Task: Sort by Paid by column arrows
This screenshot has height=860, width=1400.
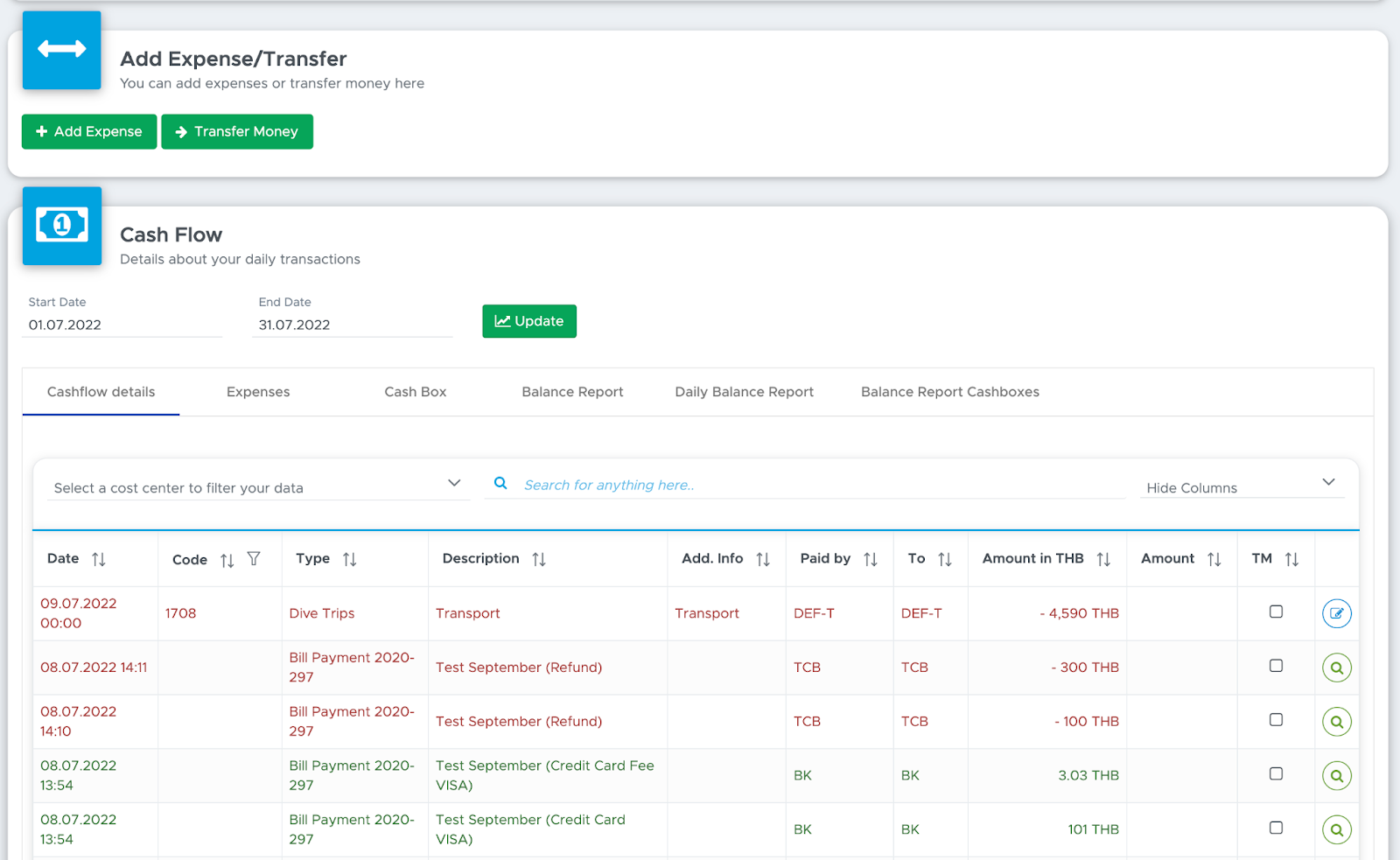Action: tap(871, 559)
